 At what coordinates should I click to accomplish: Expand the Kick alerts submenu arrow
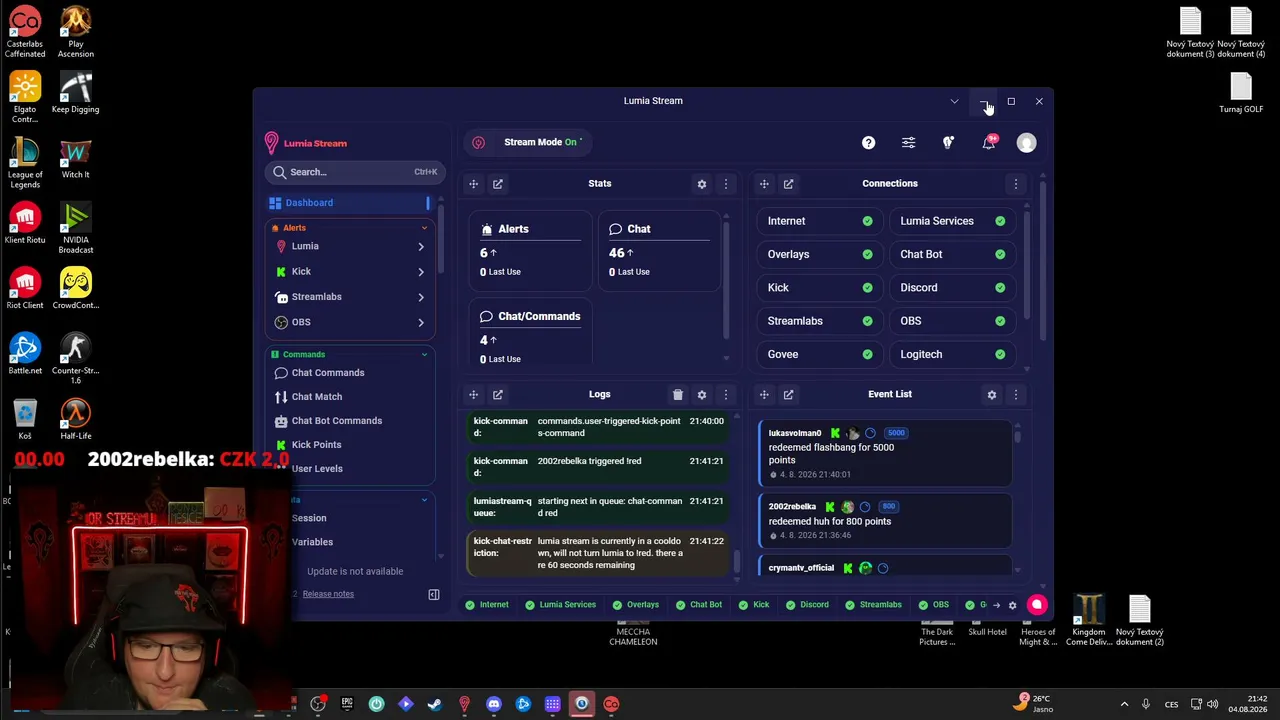(421, 272)
